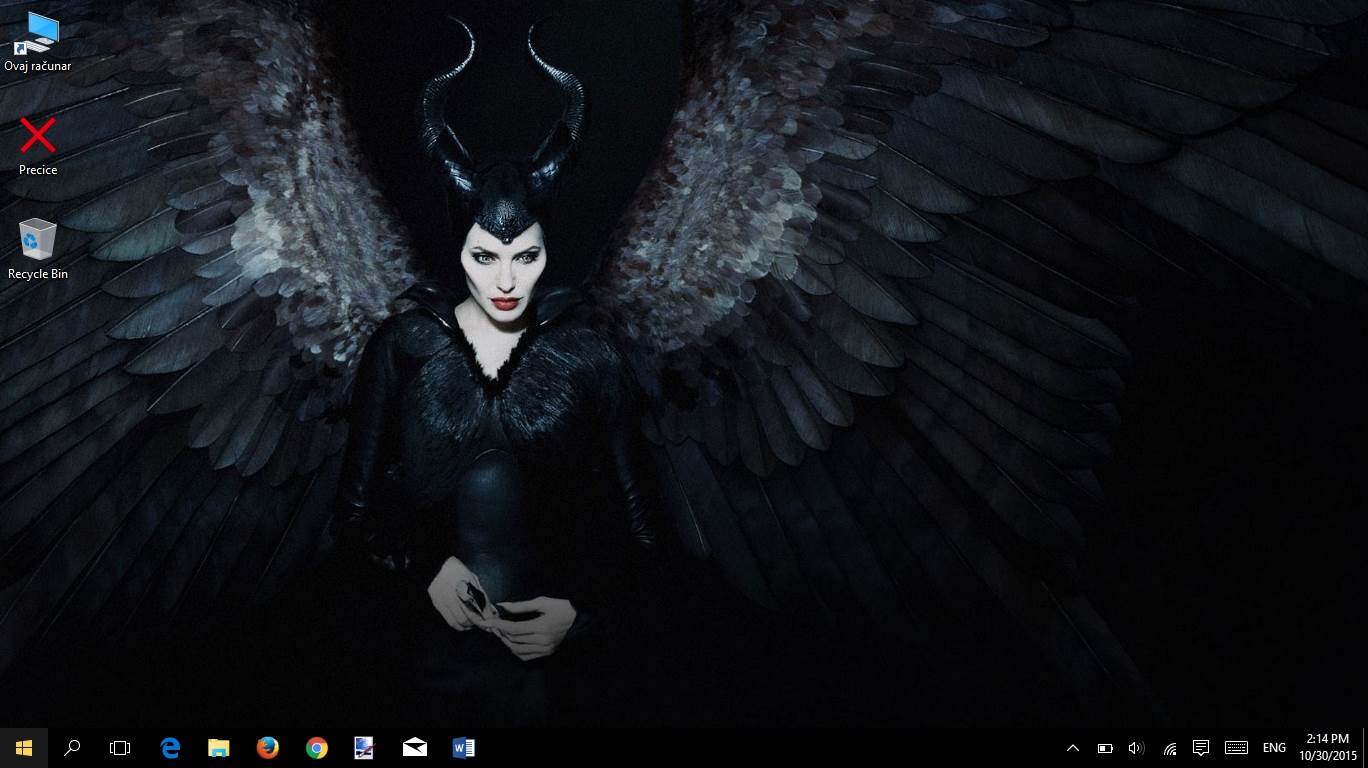Screen dimensions: 1368x768
Task: Launch Microsoft Word from the taskbar
Action: click(x=463, y=748)
